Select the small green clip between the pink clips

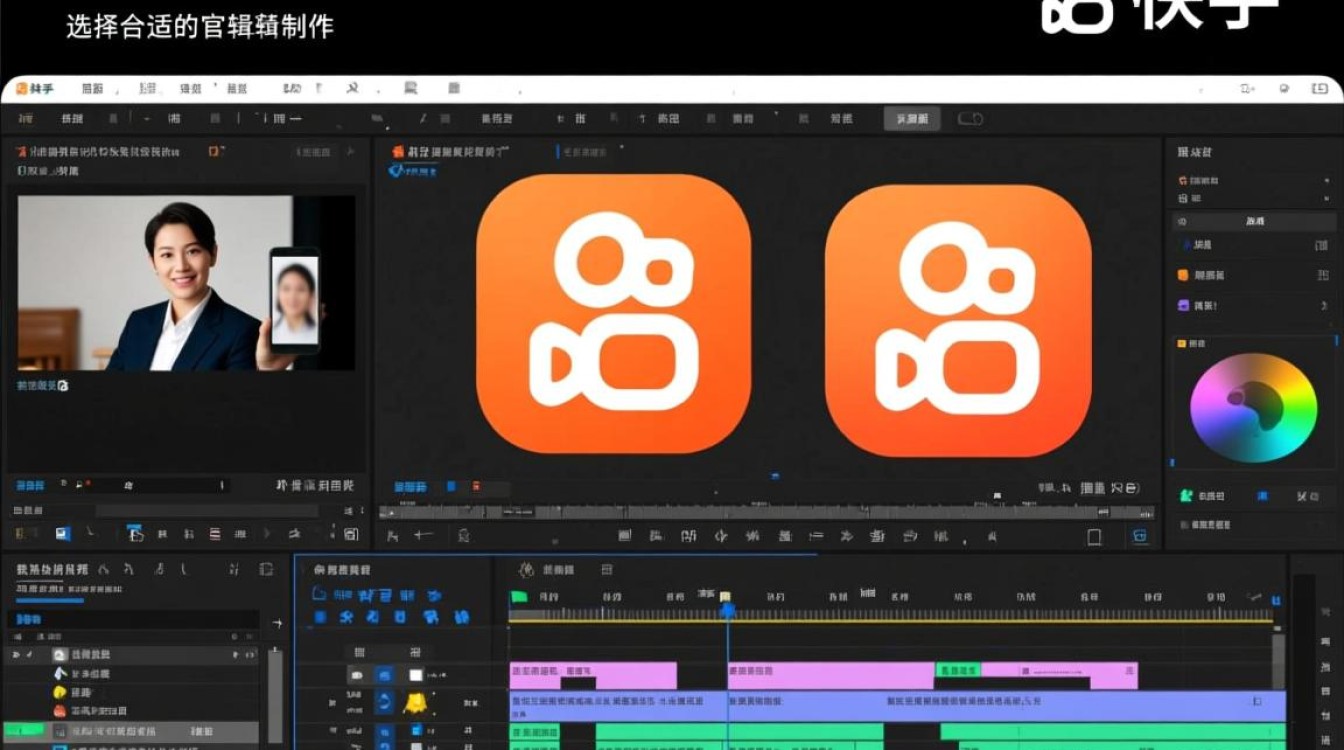[957, 669]
